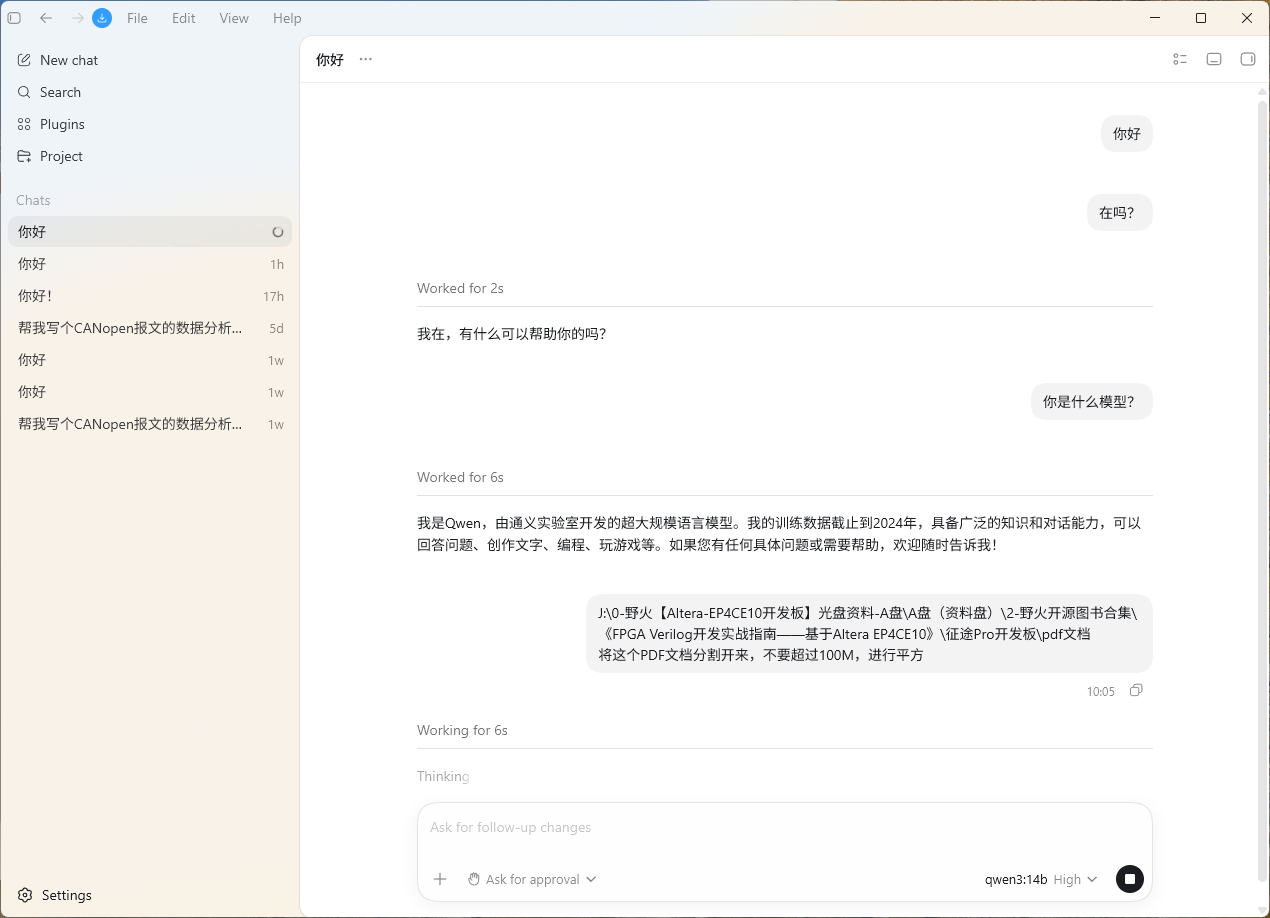The image size is (1270, 918).
Task: Click the 在吗? message bubble
Action: [1120, 213]
